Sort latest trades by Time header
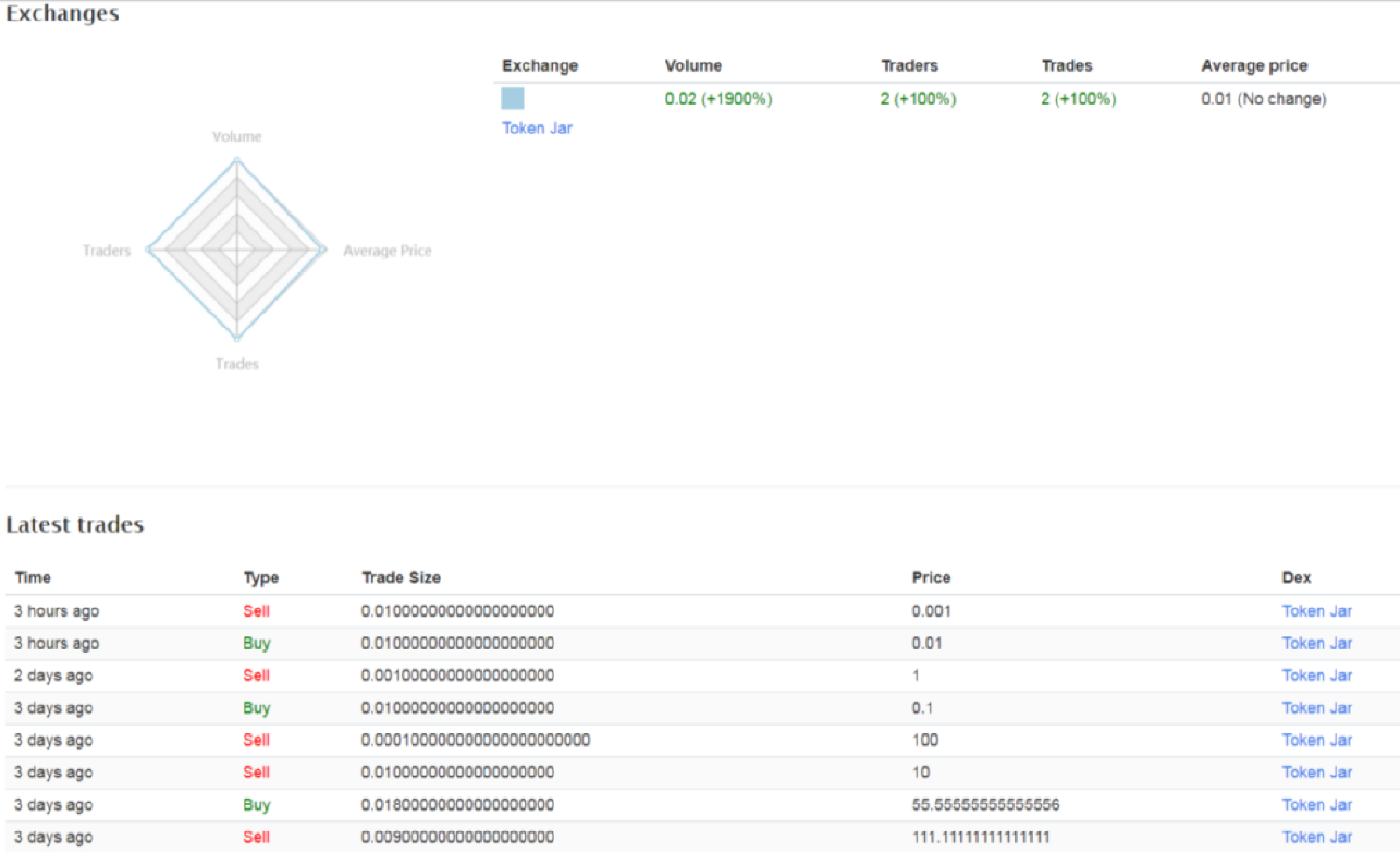The height and width of the screenshot is (852, 1400). click(x=33, y=578)
